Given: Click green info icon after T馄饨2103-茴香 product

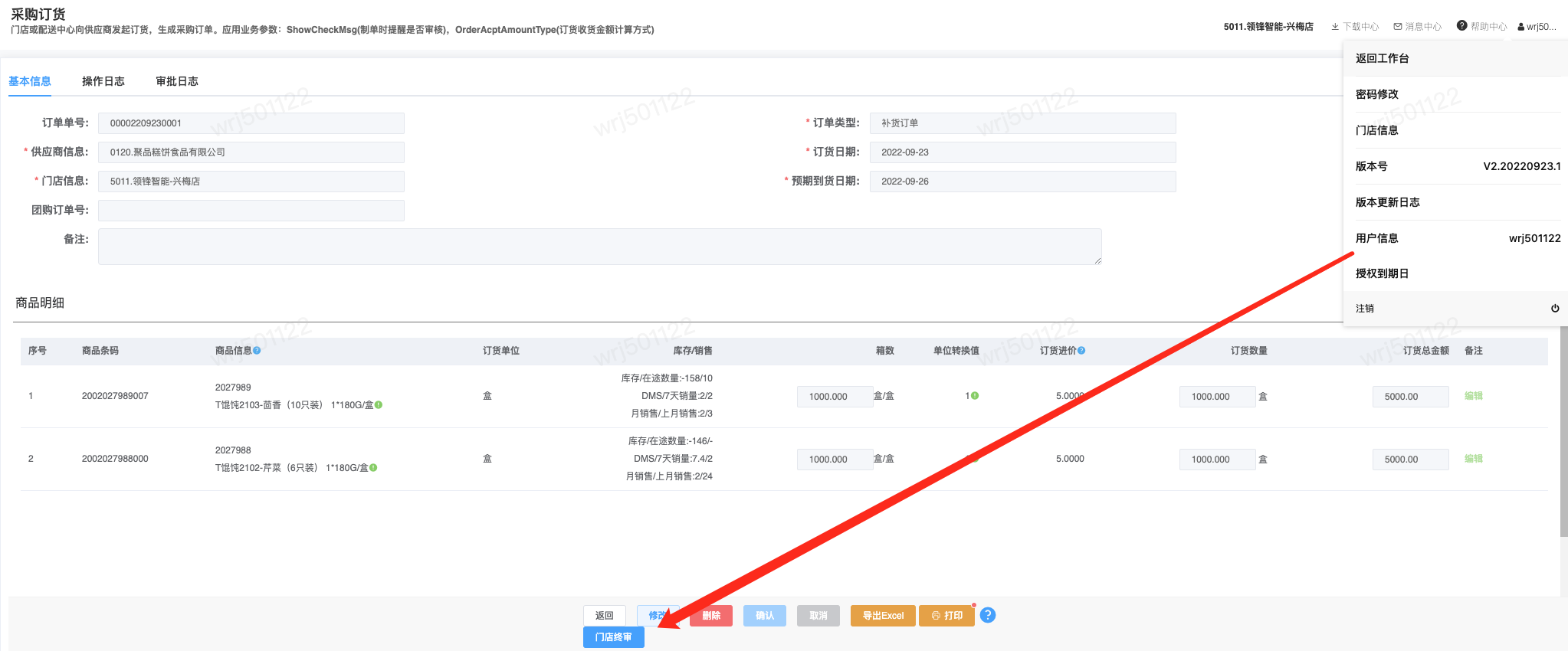Looking at the screenshot, I should tap(379, 405).
